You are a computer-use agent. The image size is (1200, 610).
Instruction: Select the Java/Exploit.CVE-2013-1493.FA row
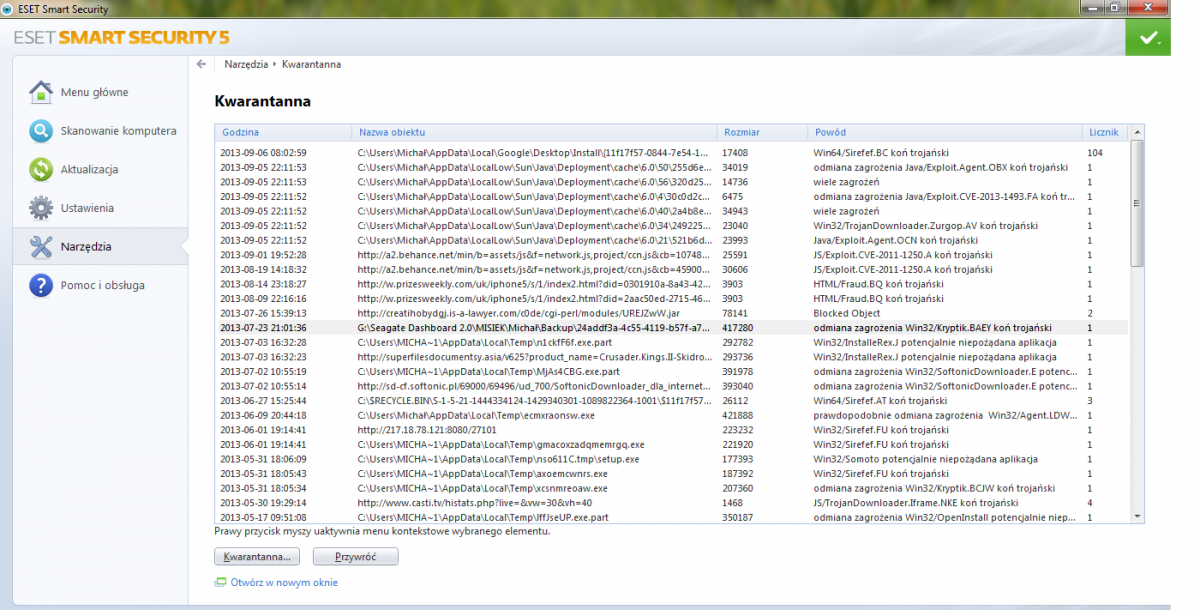(672, 197)
